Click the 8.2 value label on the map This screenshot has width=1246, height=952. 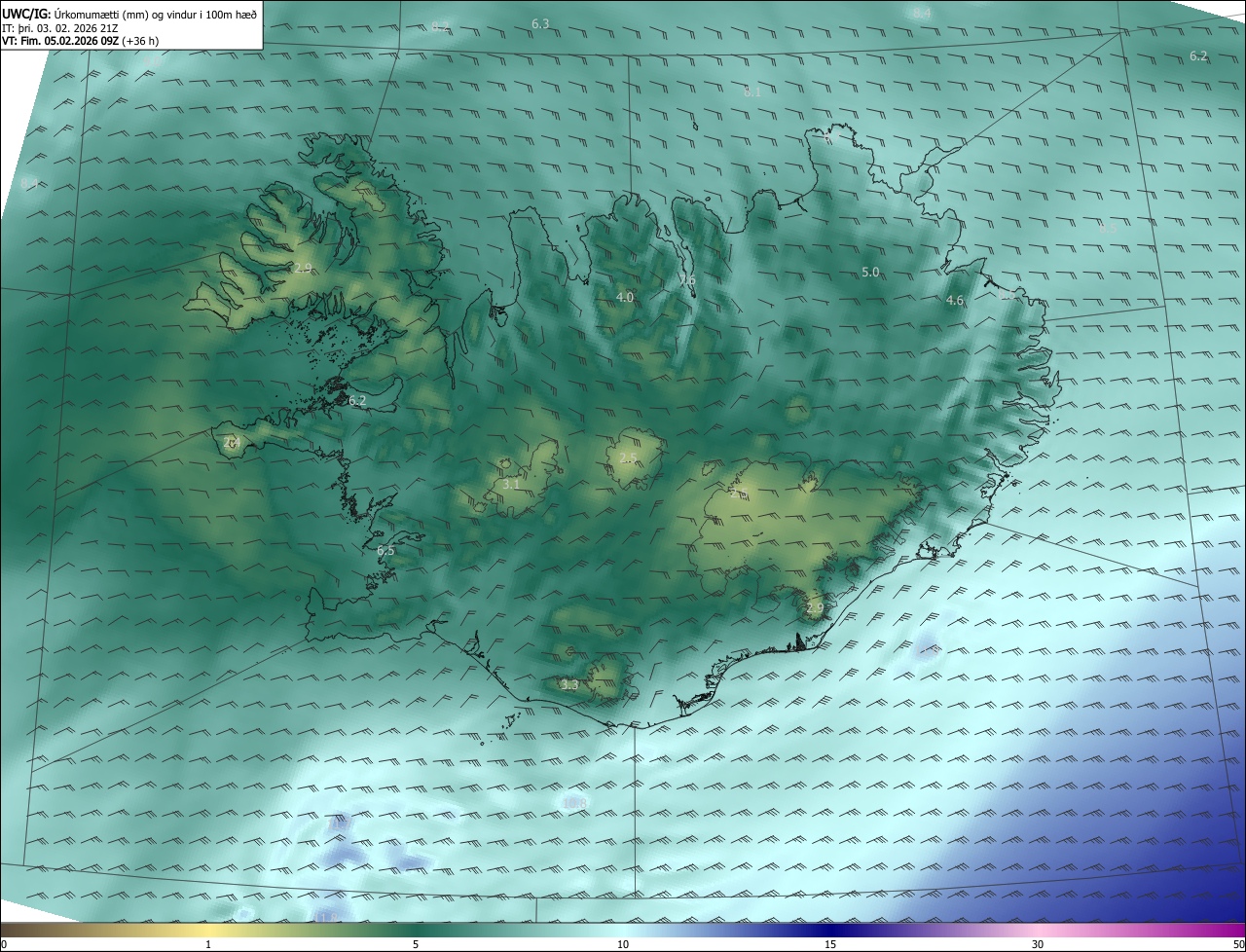440,26
